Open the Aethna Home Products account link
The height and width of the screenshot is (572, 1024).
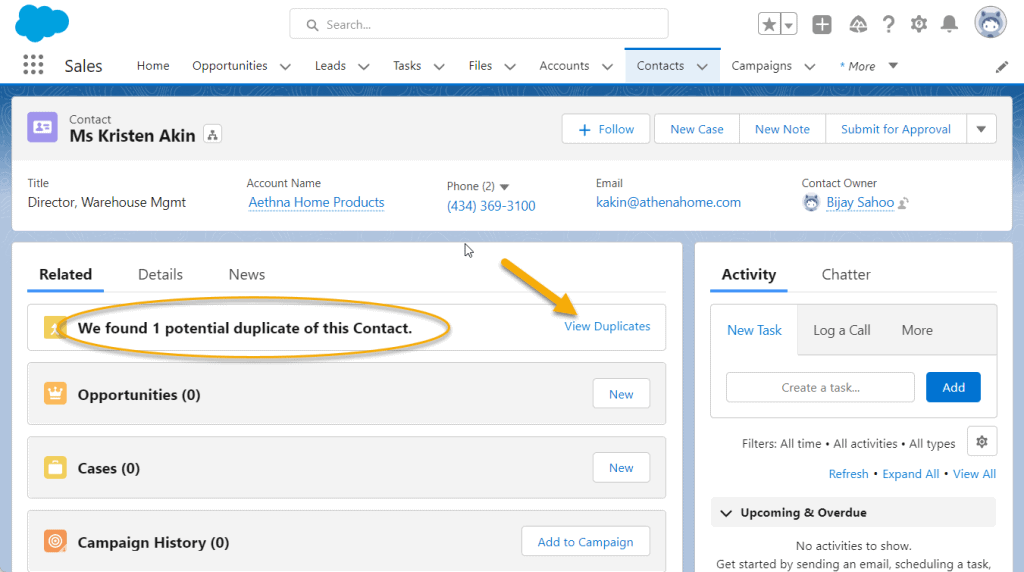pos(316,202)
